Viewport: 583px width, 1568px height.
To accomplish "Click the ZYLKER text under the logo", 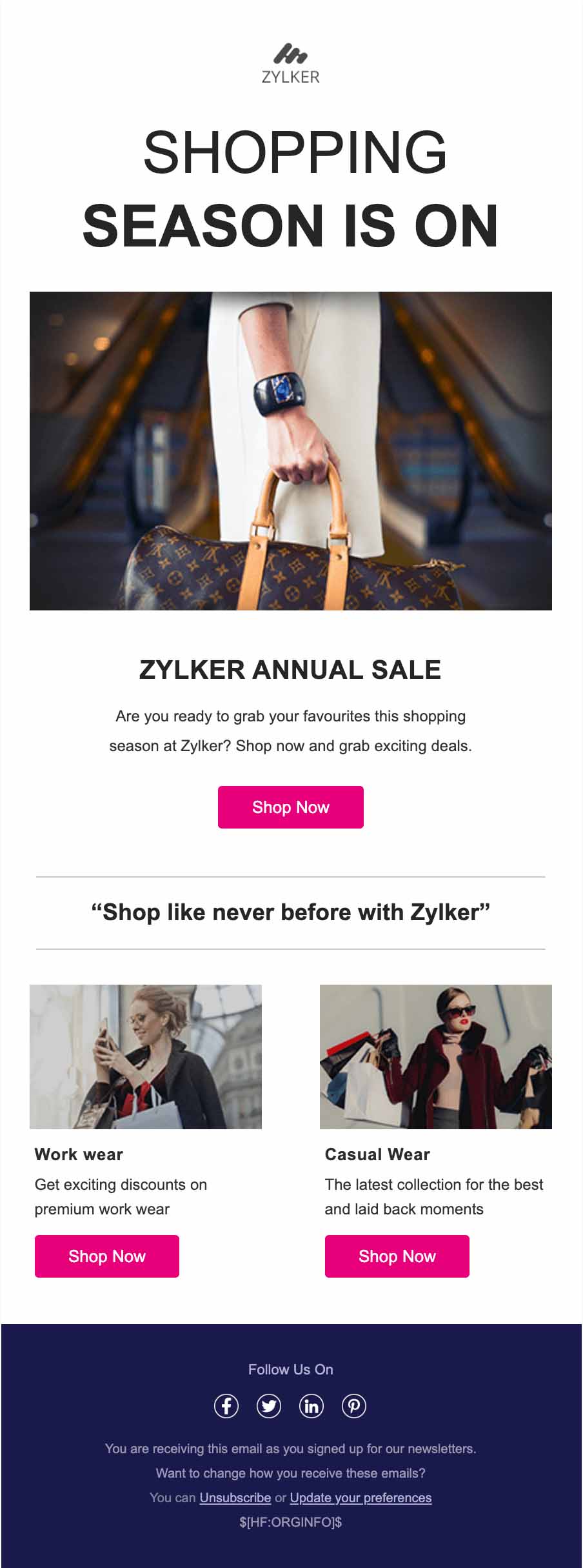I will [x=291, y=77].
